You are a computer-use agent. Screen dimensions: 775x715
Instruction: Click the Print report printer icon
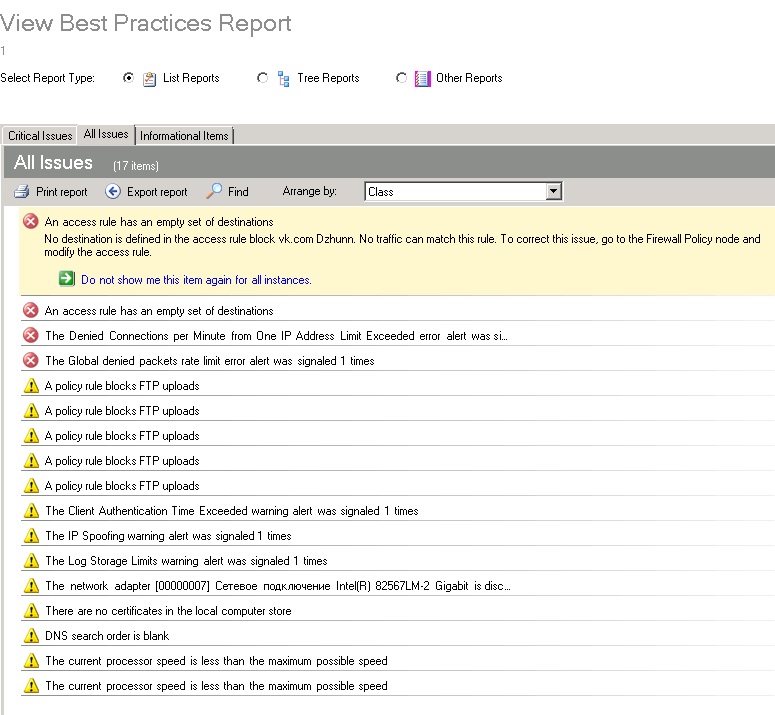tap(21, 192)
